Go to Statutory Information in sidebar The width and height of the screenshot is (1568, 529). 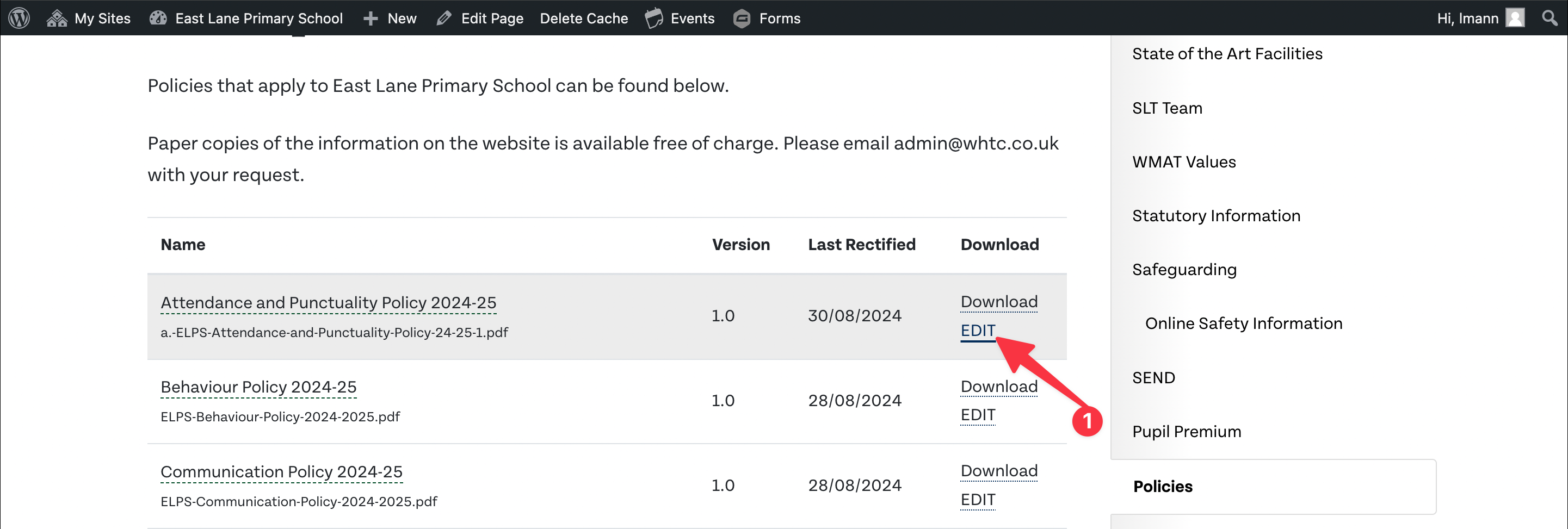(1215, 216)
